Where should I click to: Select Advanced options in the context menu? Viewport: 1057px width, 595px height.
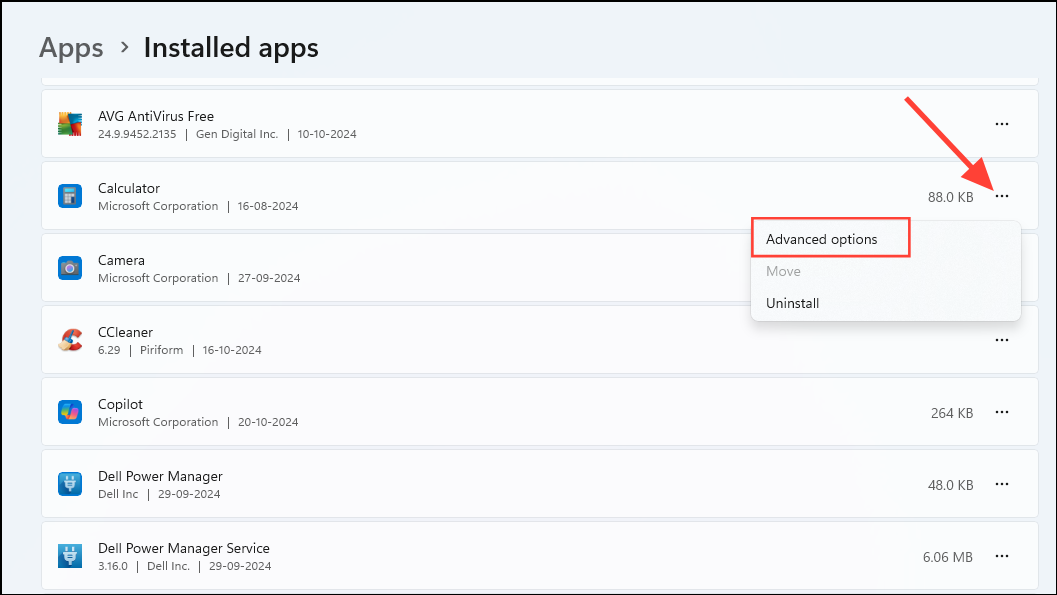[x=822, y=239]
